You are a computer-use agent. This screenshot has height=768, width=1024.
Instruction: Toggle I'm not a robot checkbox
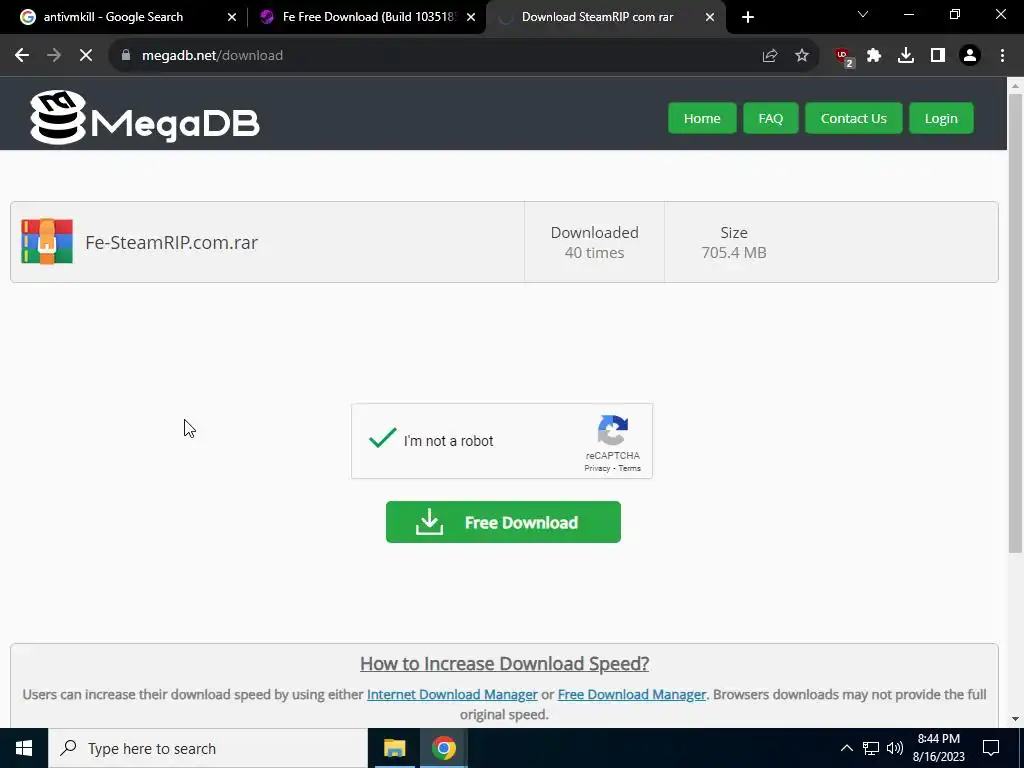[383, 439]
